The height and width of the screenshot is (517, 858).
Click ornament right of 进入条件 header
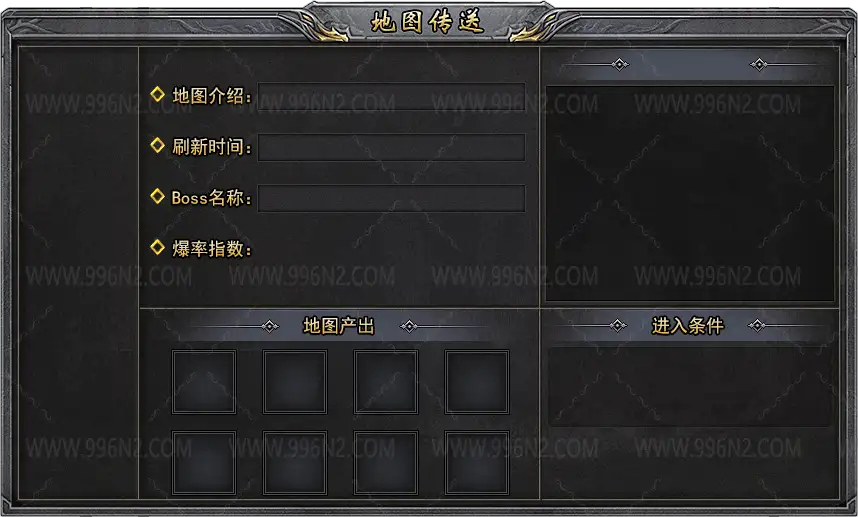[x=757, y=326]
